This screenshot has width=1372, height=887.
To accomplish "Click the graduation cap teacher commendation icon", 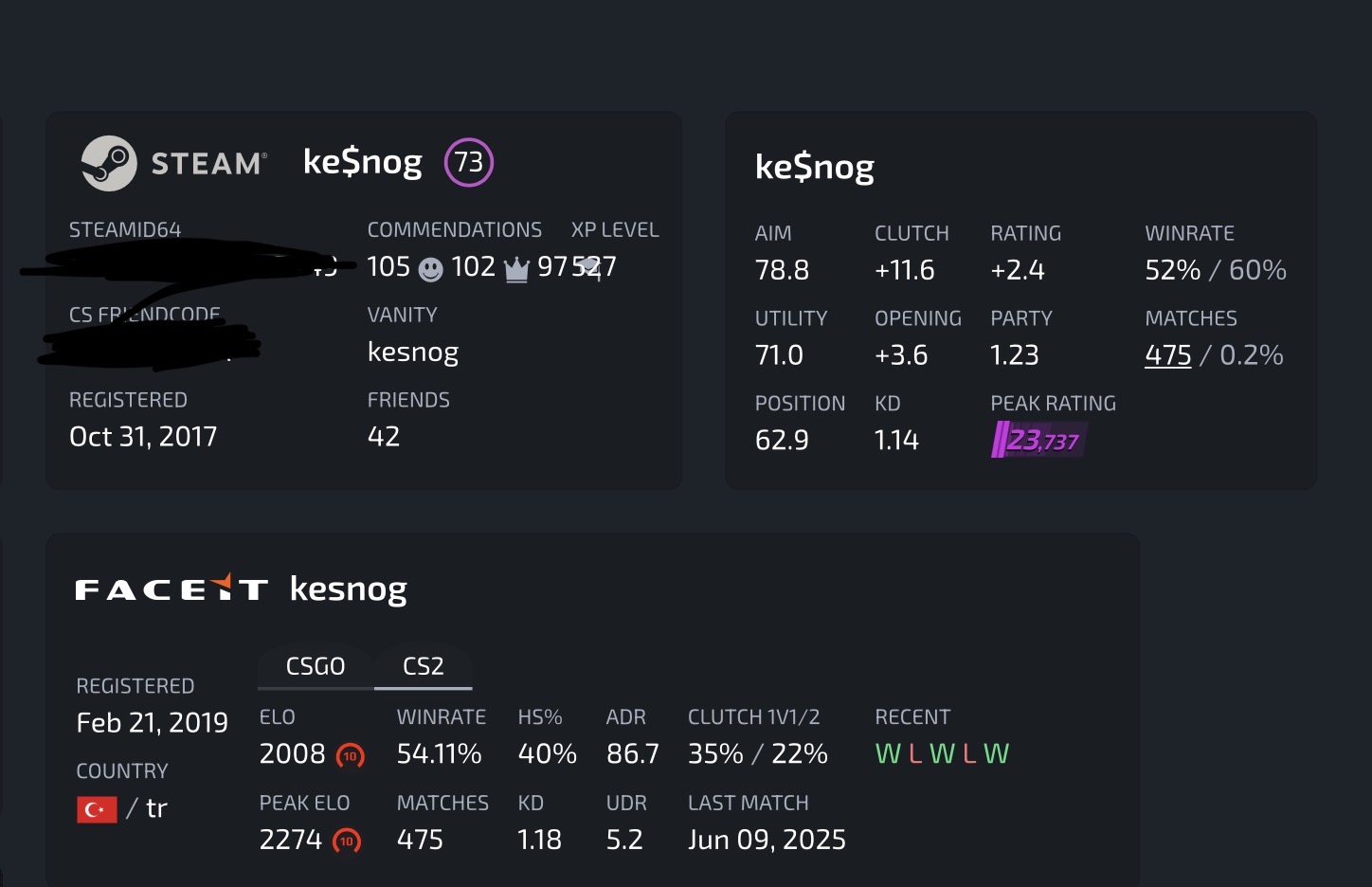I will [x=588, y=267].
